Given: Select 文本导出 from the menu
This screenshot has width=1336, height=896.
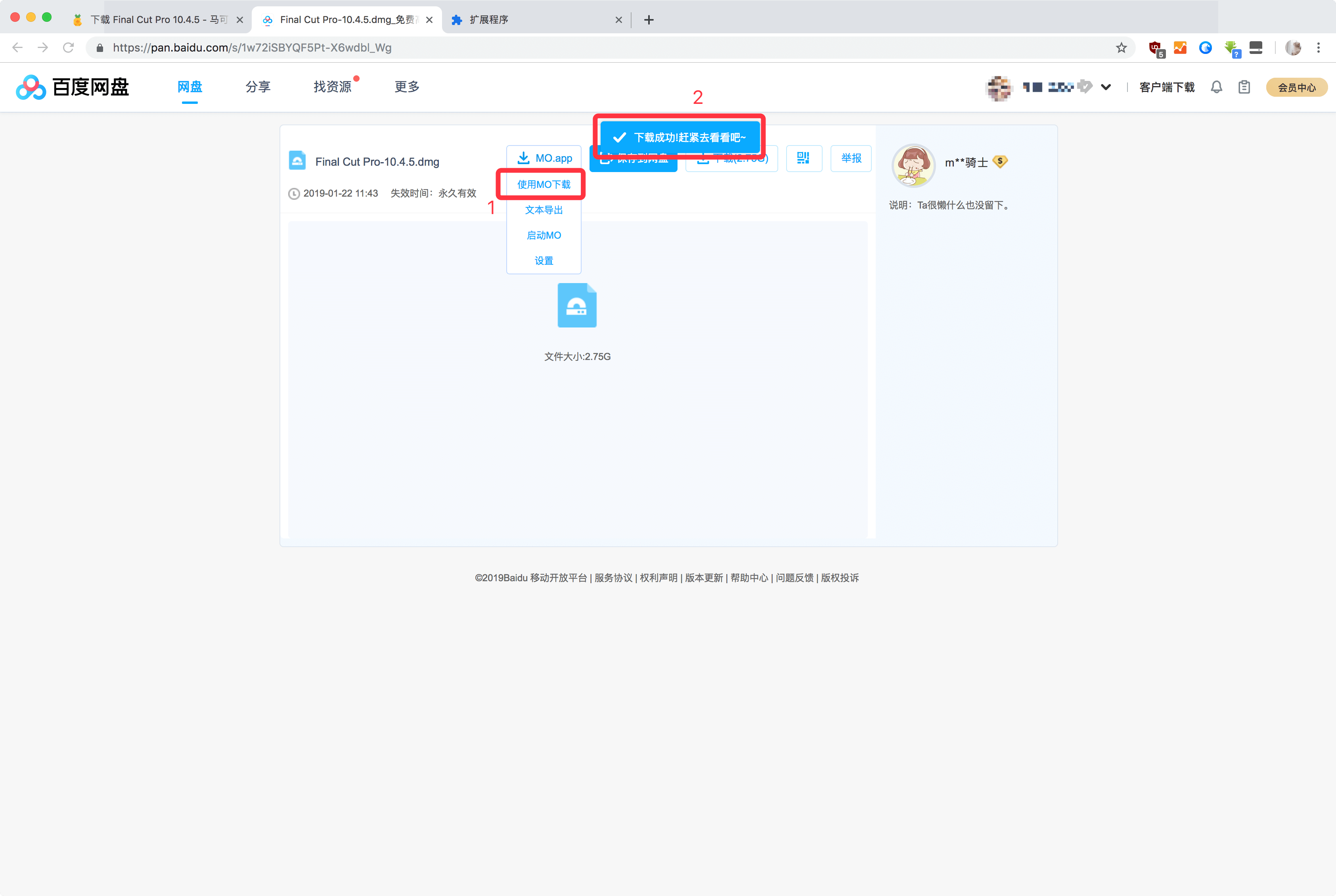Looking at the screenshot, I should tap(544, 210).
